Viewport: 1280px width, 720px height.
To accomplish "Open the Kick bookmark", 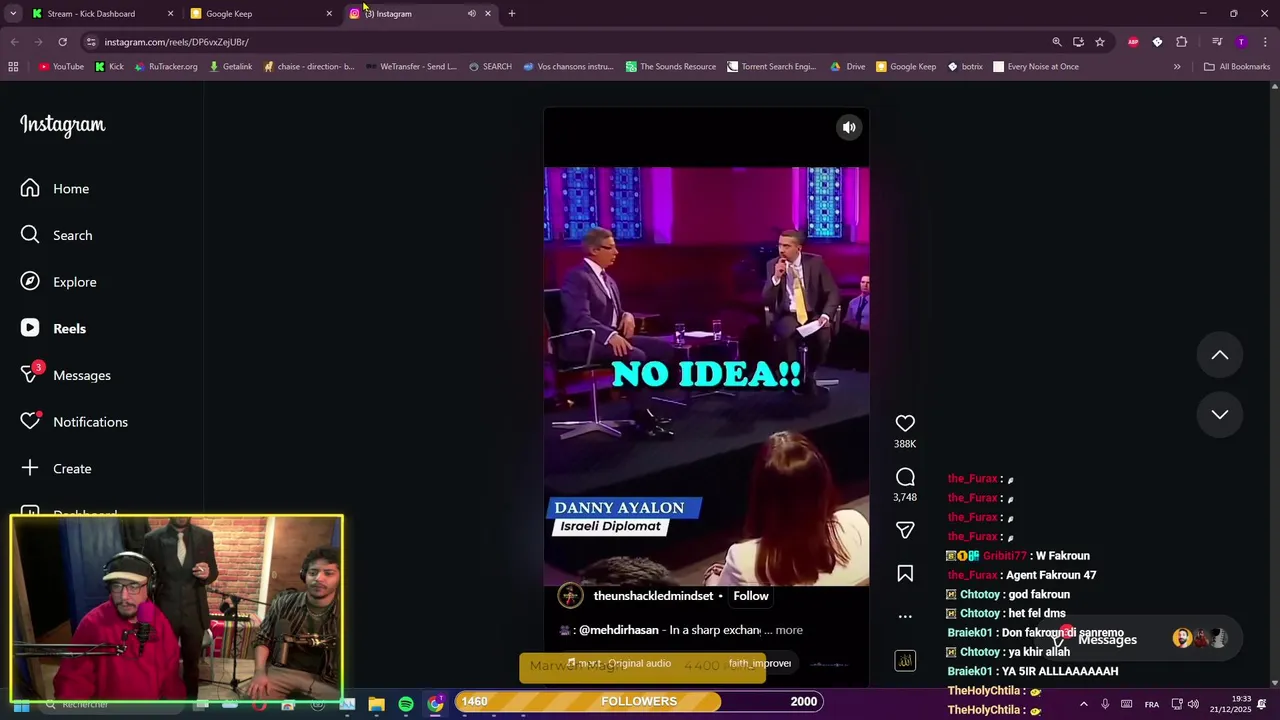I will [110, 67].
